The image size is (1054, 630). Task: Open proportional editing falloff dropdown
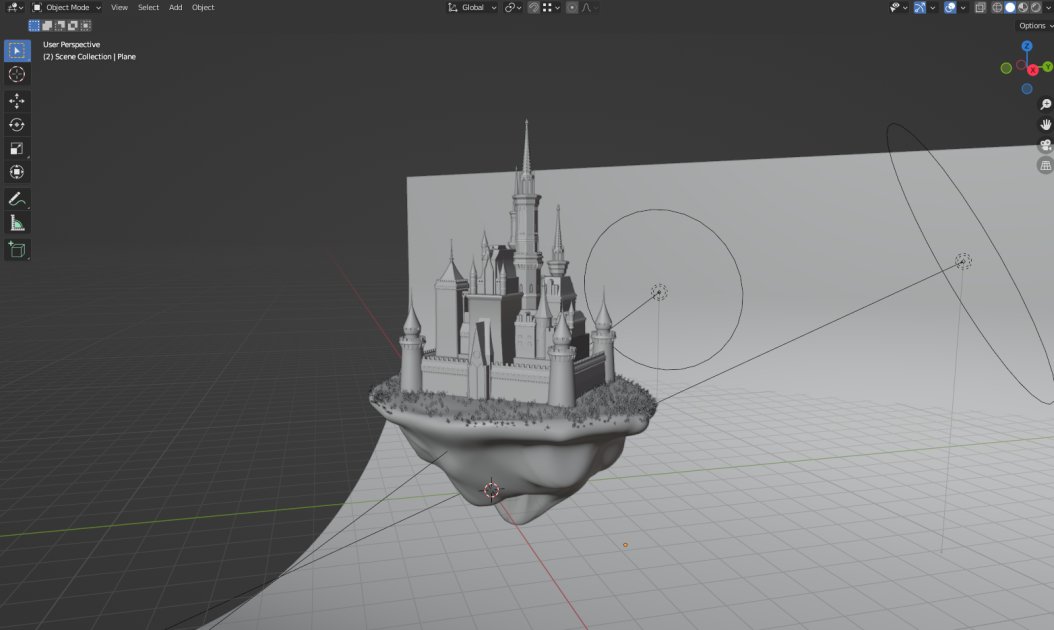point(589,7)
